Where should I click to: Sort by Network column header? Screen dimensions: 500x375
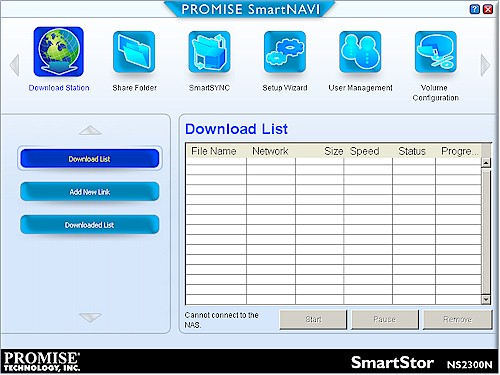pyautogui.click(x=271, y=151)
